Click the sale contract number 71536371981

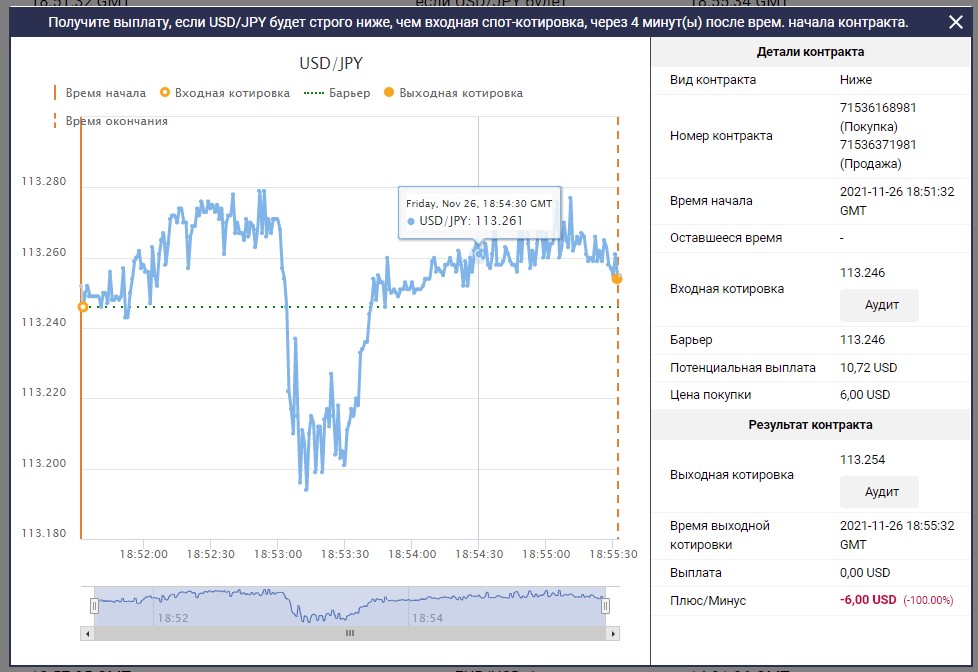(x=878, y=145)
